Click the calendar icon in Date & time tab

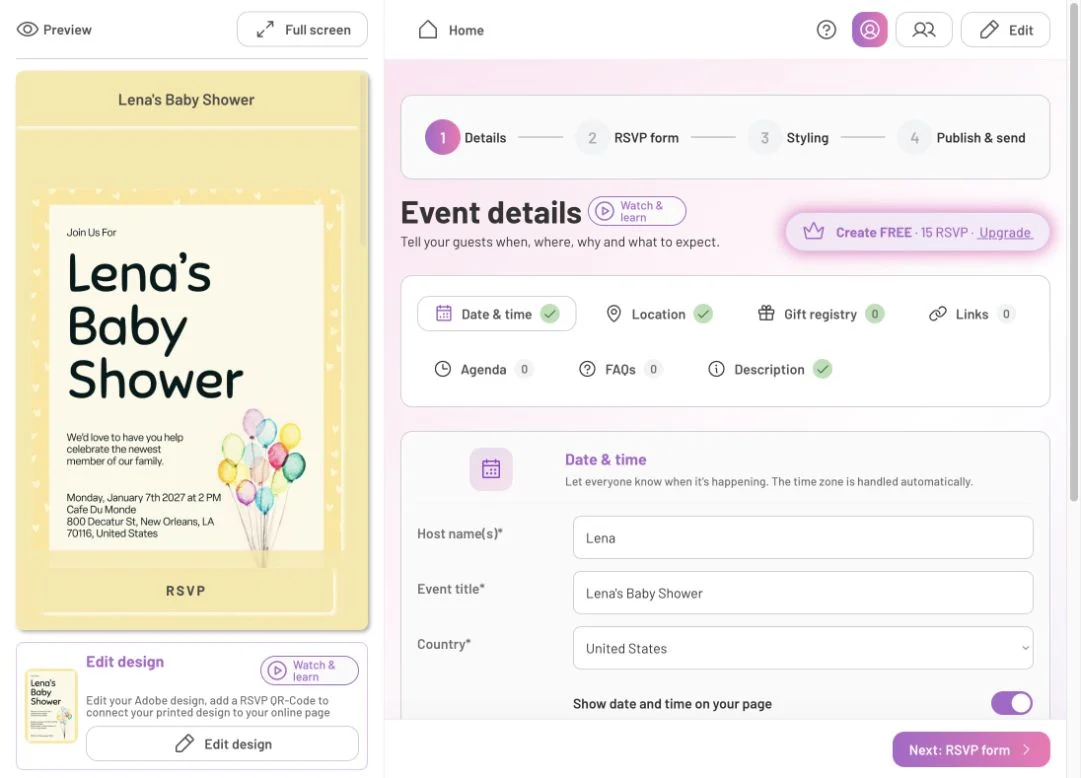443,314
